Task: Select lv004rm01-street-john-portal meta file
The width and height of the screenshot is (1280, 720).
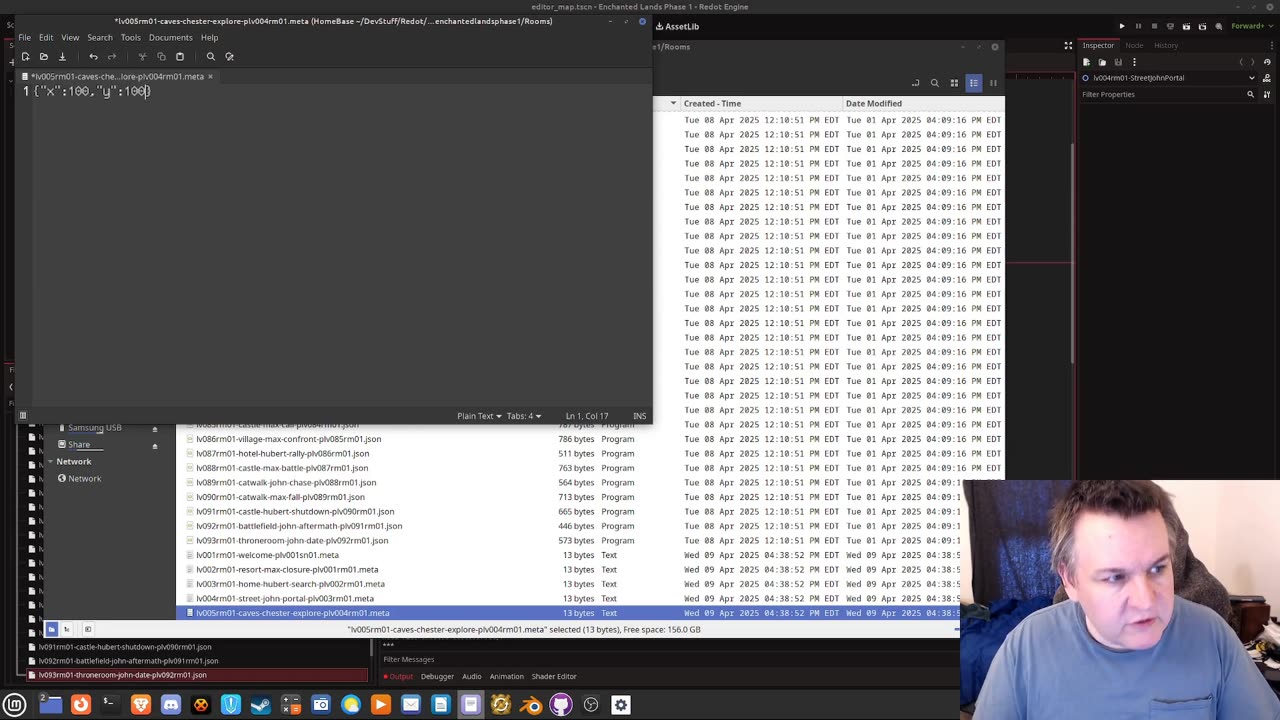Action: 285,598
